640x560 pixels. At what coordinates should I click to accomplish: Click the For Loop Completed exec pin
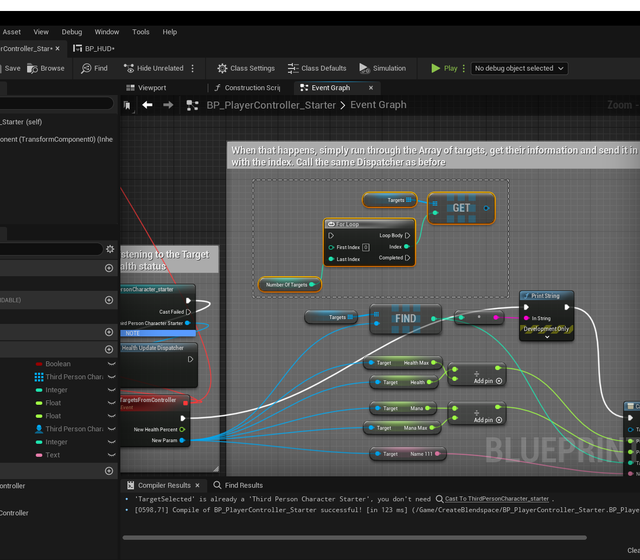407,258
